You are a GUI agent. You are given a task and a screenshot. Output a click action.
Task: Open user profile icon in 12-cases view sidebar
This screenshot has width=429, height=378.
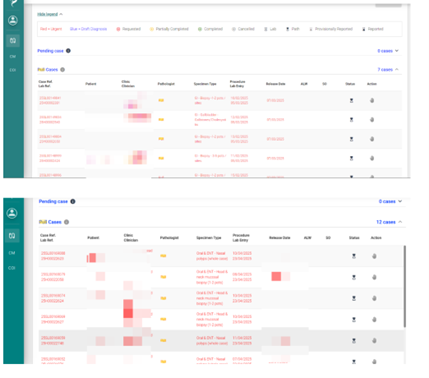tap(12, 213)
